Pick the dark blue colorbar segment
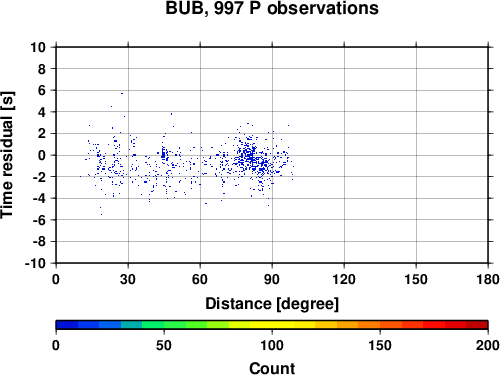500x375 pixels. pos(67,325)
